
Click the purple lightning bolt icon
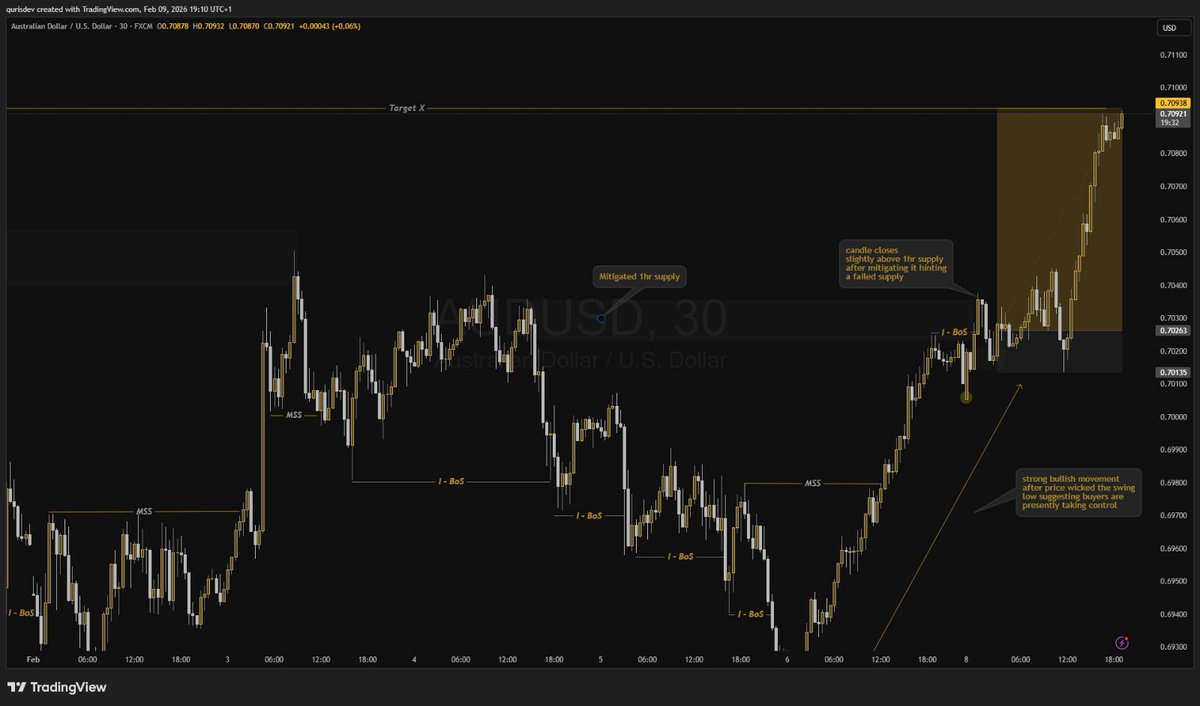pyautogui.click(x=1121, y=641)
